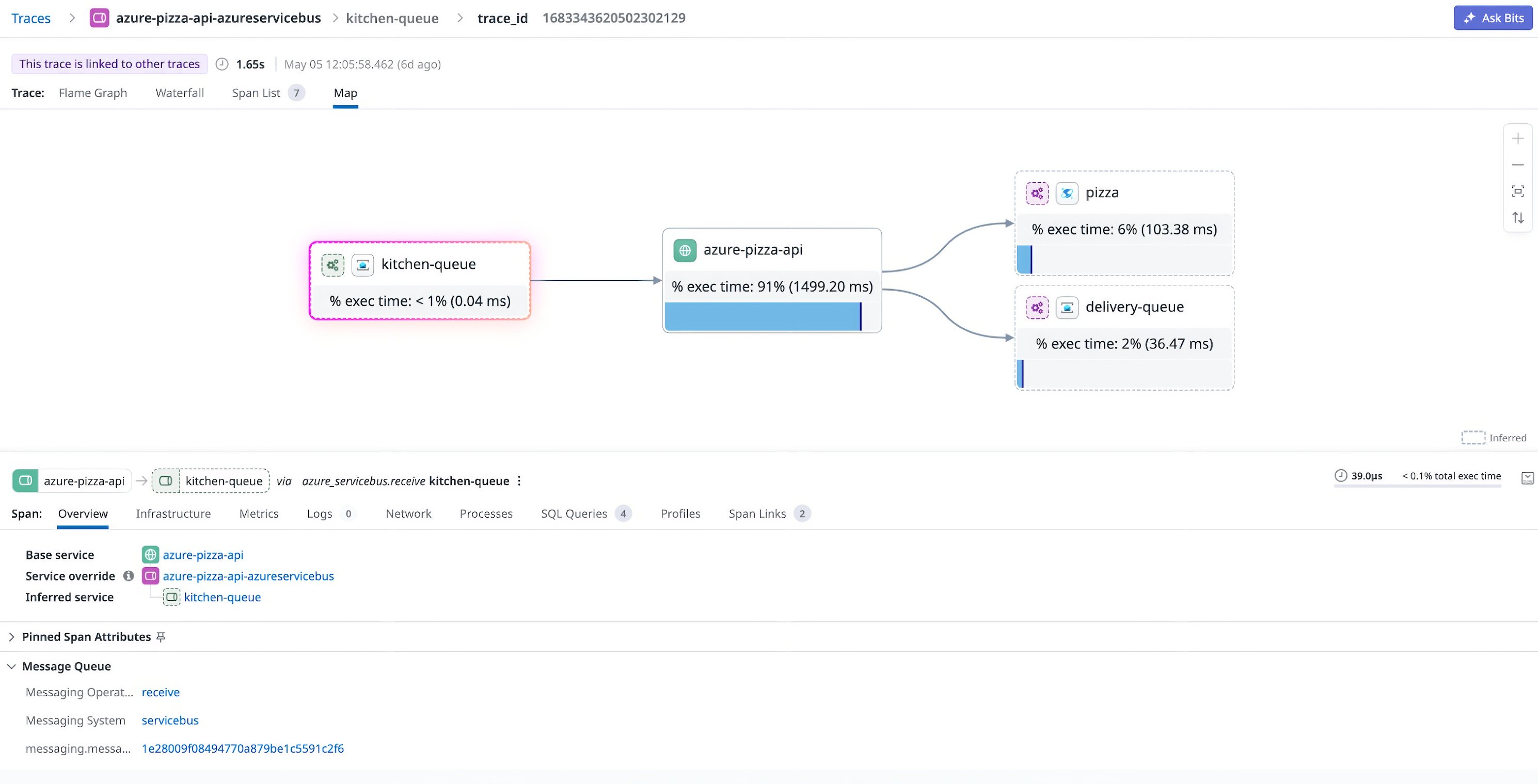Screen dimensions: 1538x784
Task: Select the azure-pizza-api map node title
Action: [753, 250]
